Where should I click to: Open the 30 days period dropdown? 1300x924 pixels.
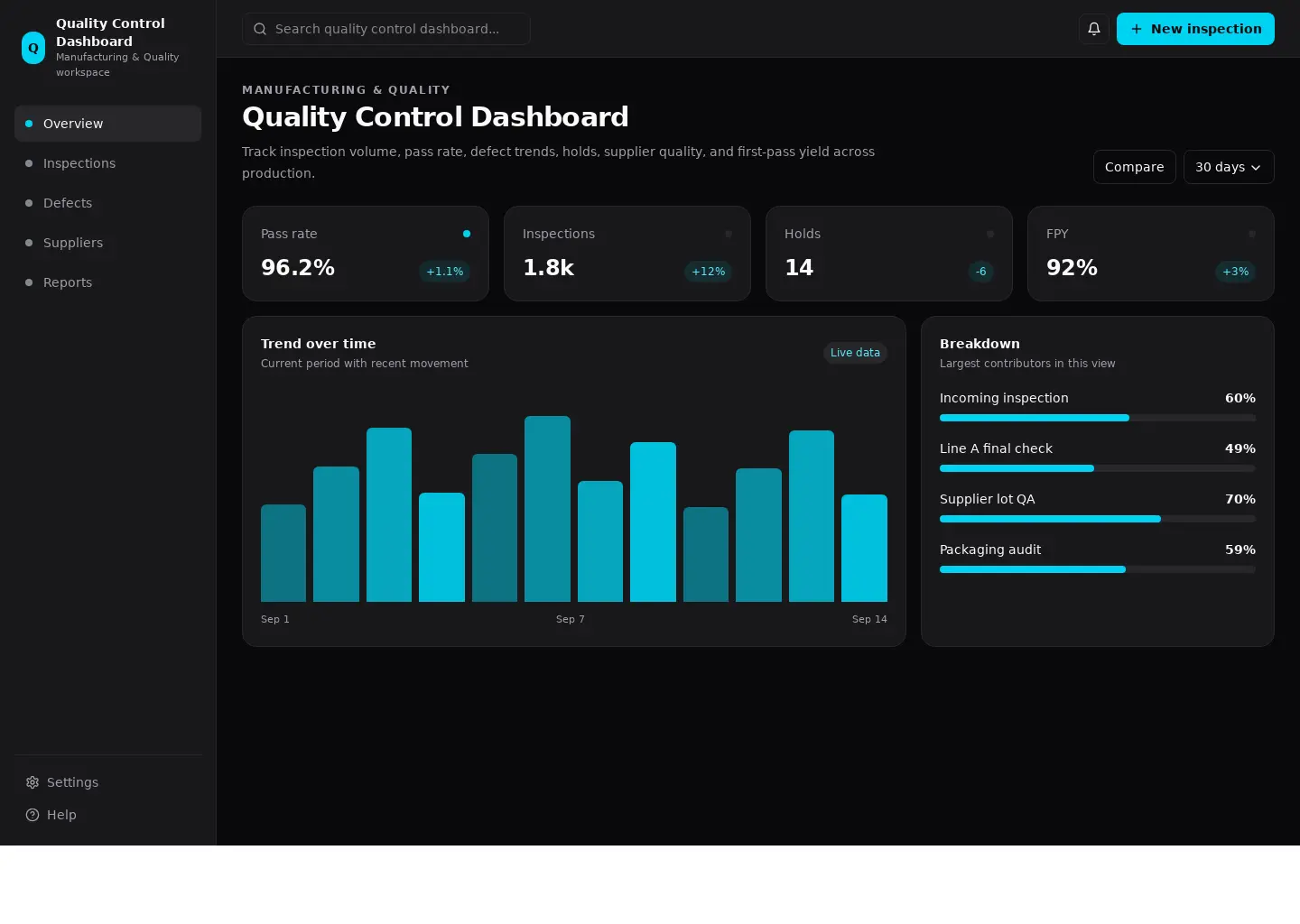1229,167
